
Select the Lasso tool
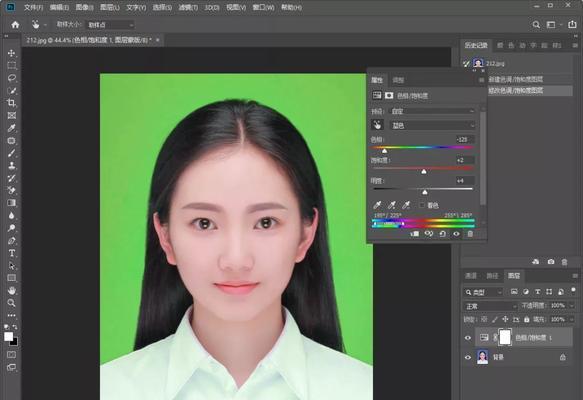point(12,78)
